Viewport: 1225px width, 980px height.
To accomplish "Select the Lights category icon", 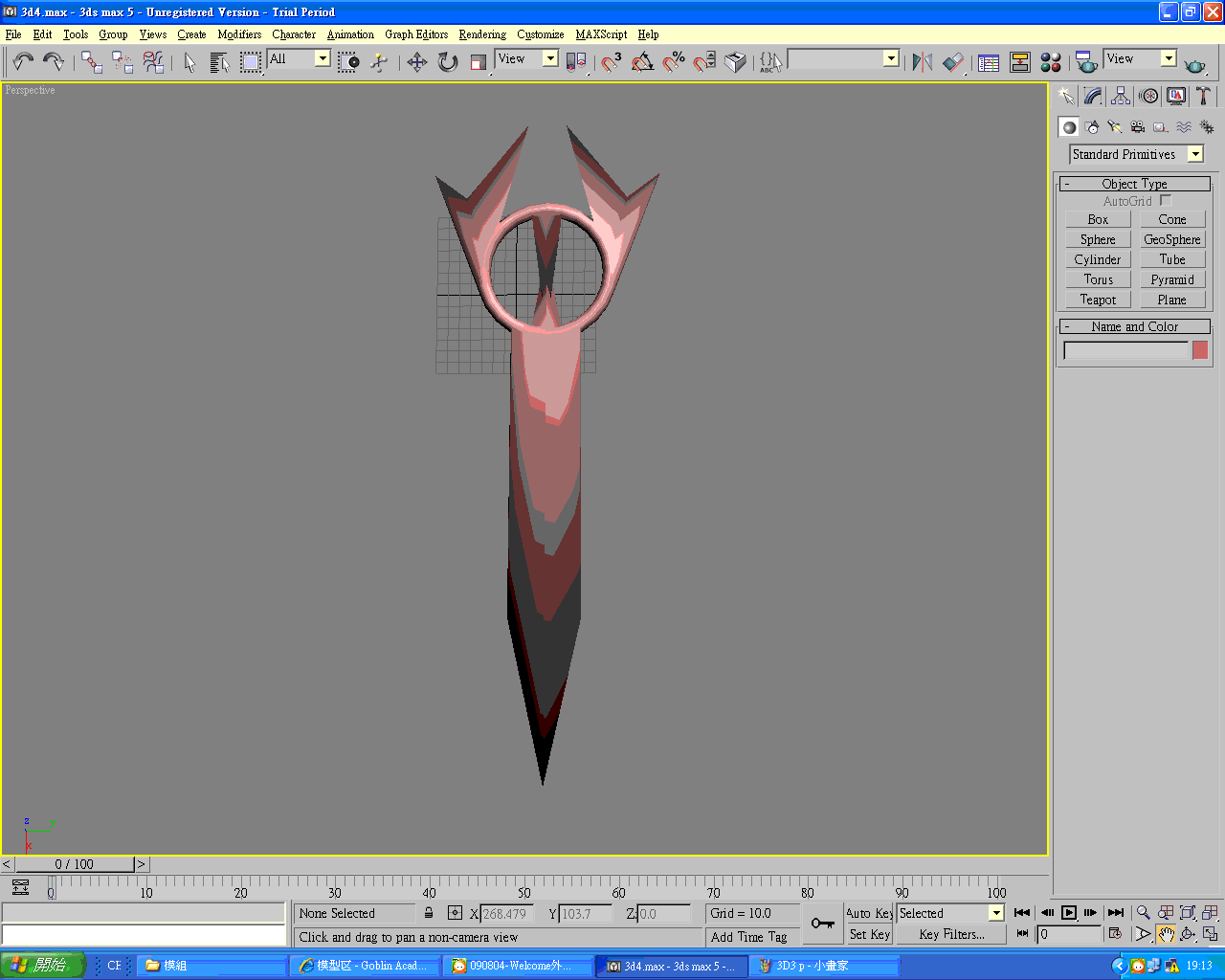I will 1115,126.
